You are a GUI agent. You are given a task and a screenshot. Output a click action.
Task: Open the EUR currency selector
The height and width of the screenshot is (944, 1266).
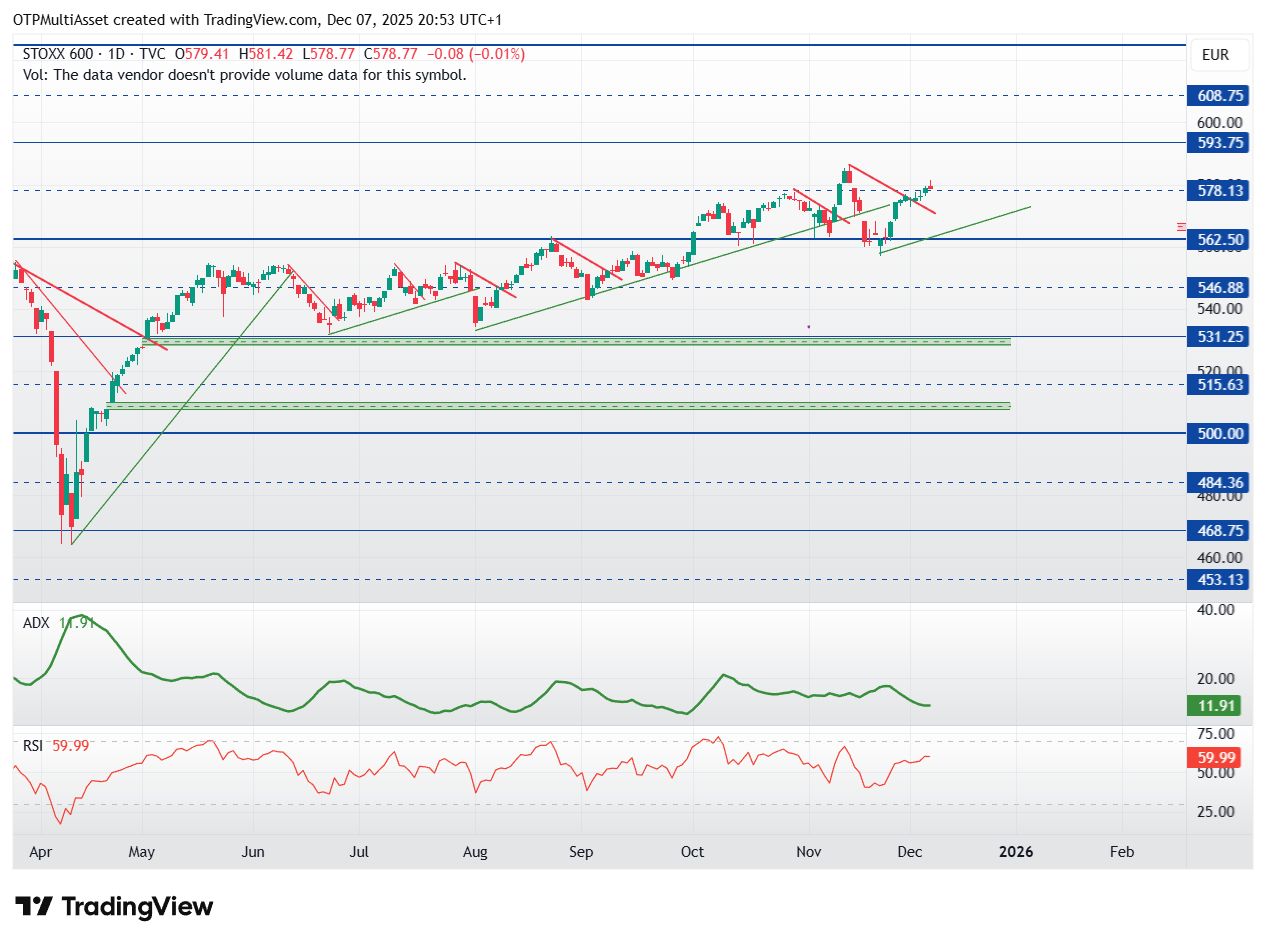[x=1217, y=55]
